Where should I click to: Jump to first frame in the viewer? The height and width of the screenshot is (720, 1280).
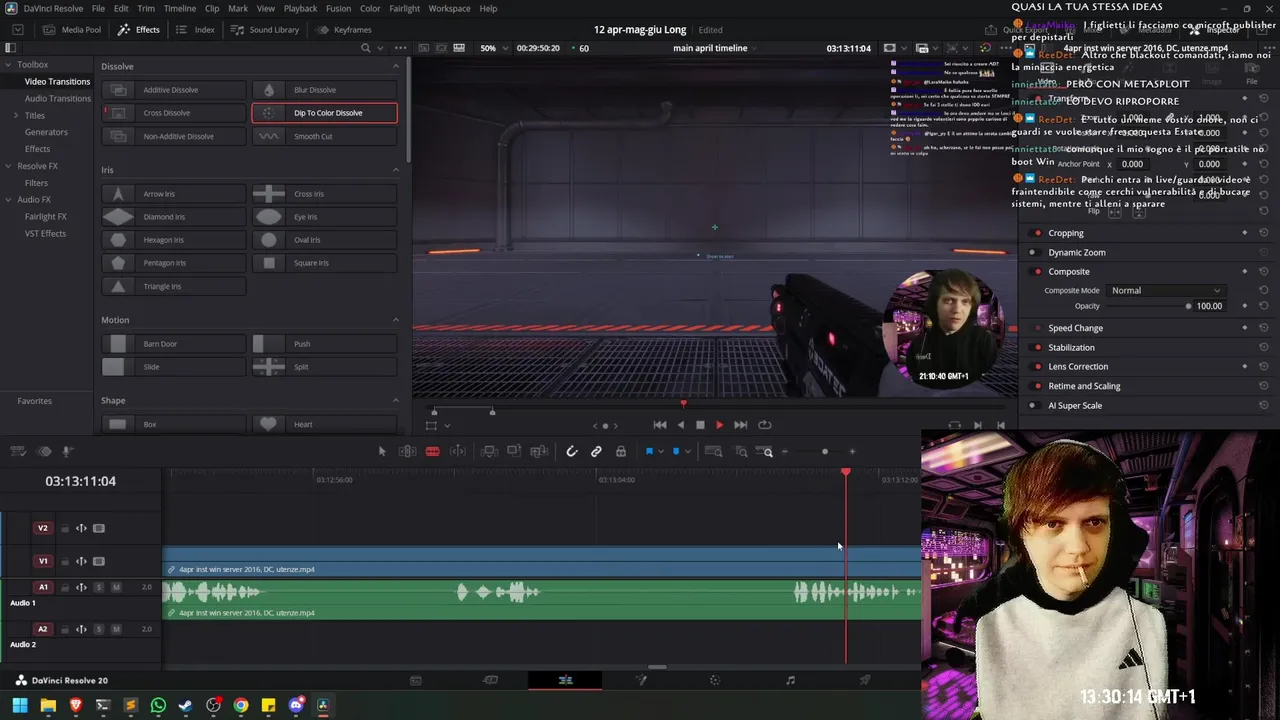pos(660,425)
